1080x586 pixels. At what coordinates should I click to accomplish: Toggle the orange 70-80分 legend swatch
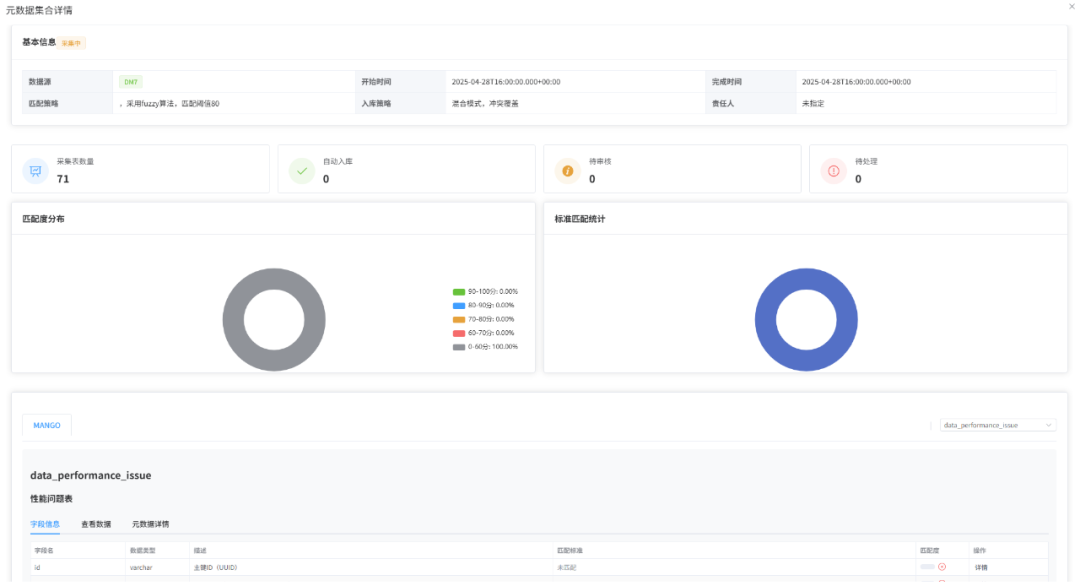pos(459,320)
